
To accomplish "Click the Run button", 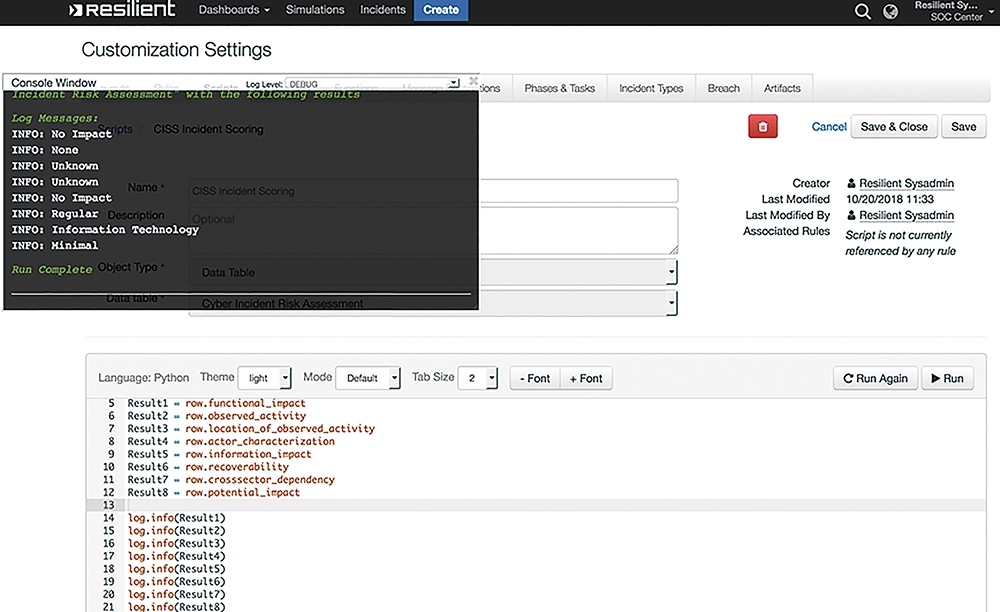I will pos(947,378).
